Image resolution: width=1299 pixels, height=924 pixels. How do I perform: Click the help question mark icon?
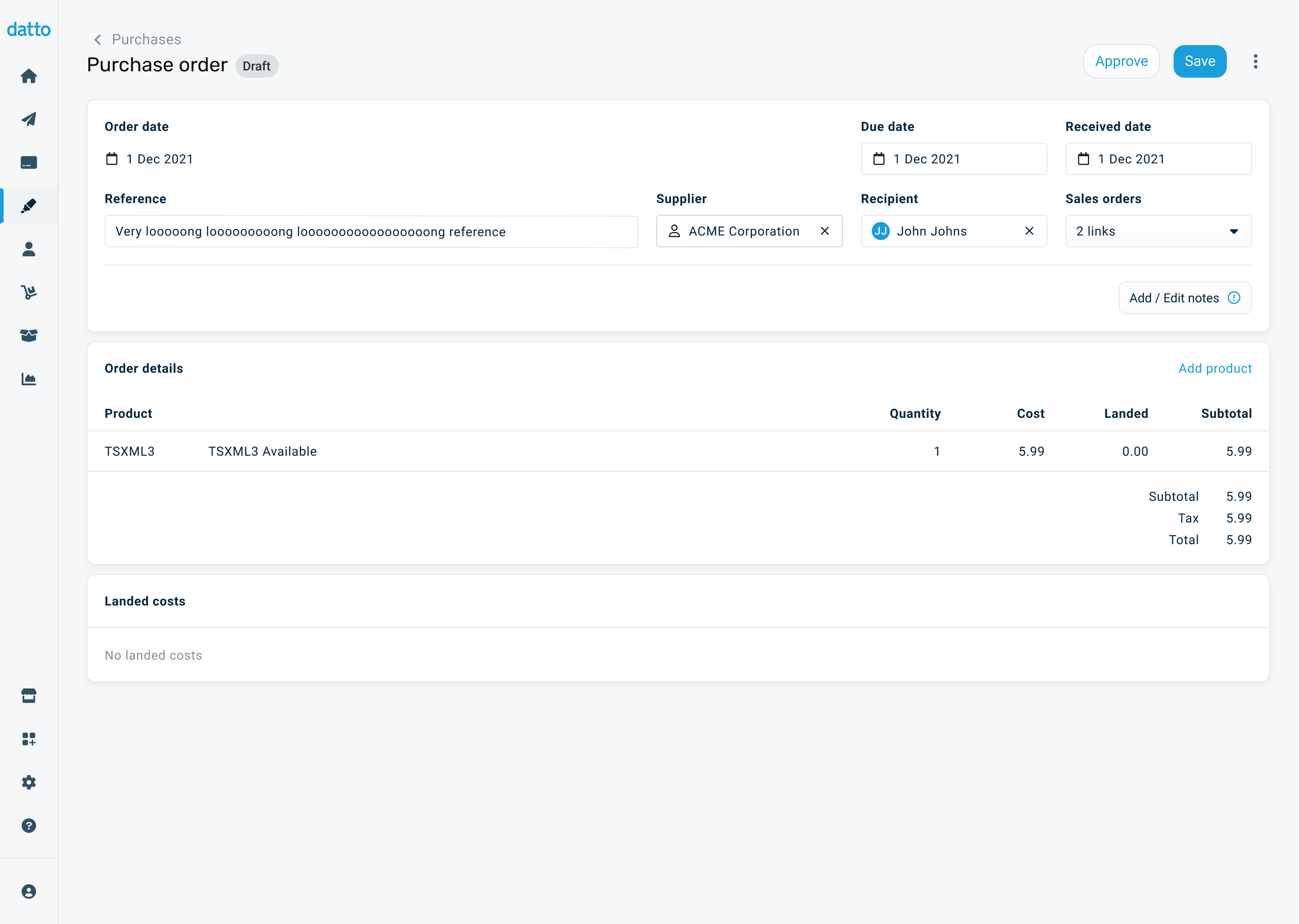pyautogui.click(x=29, y=826)
